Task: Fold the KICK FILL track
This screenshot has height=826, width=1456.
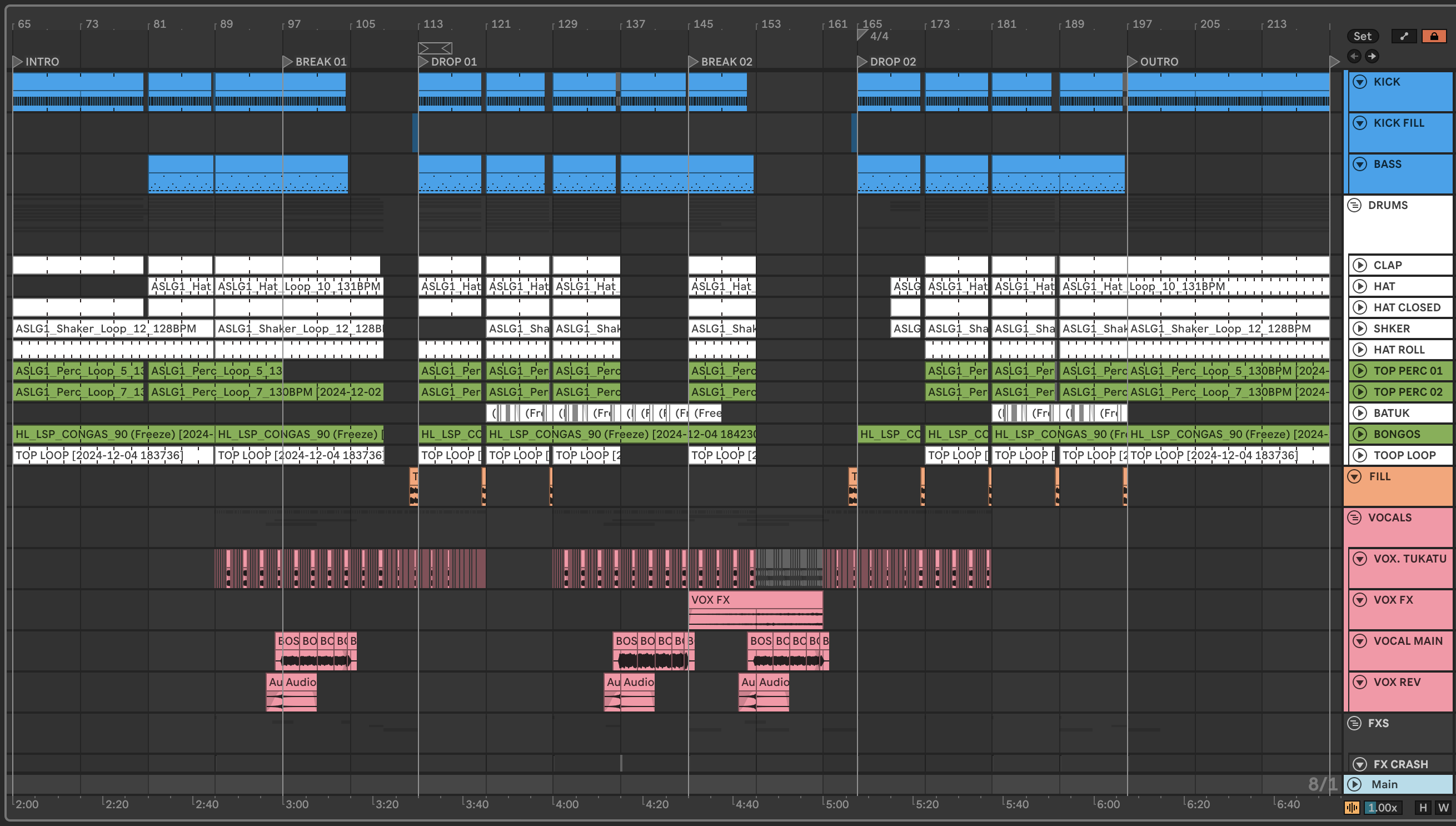Action: click(1359, 123)
